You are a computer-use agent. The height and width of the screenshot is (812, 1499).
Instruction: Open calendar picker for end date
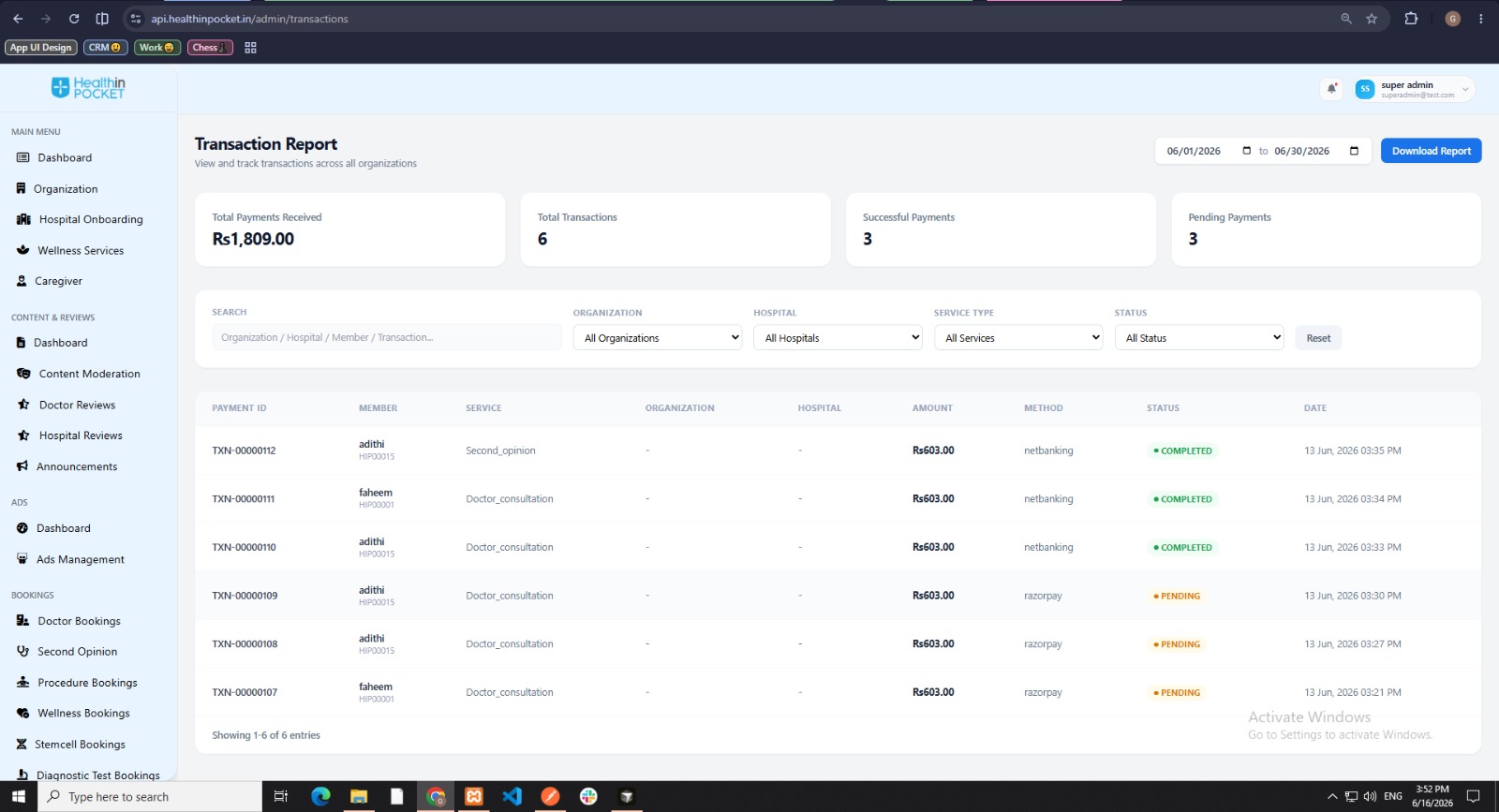click(1354, 151)
